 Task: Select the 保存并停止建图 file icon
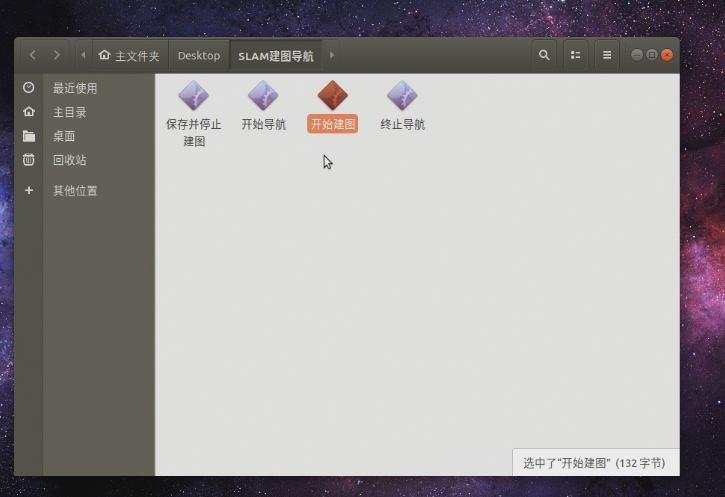193,97
